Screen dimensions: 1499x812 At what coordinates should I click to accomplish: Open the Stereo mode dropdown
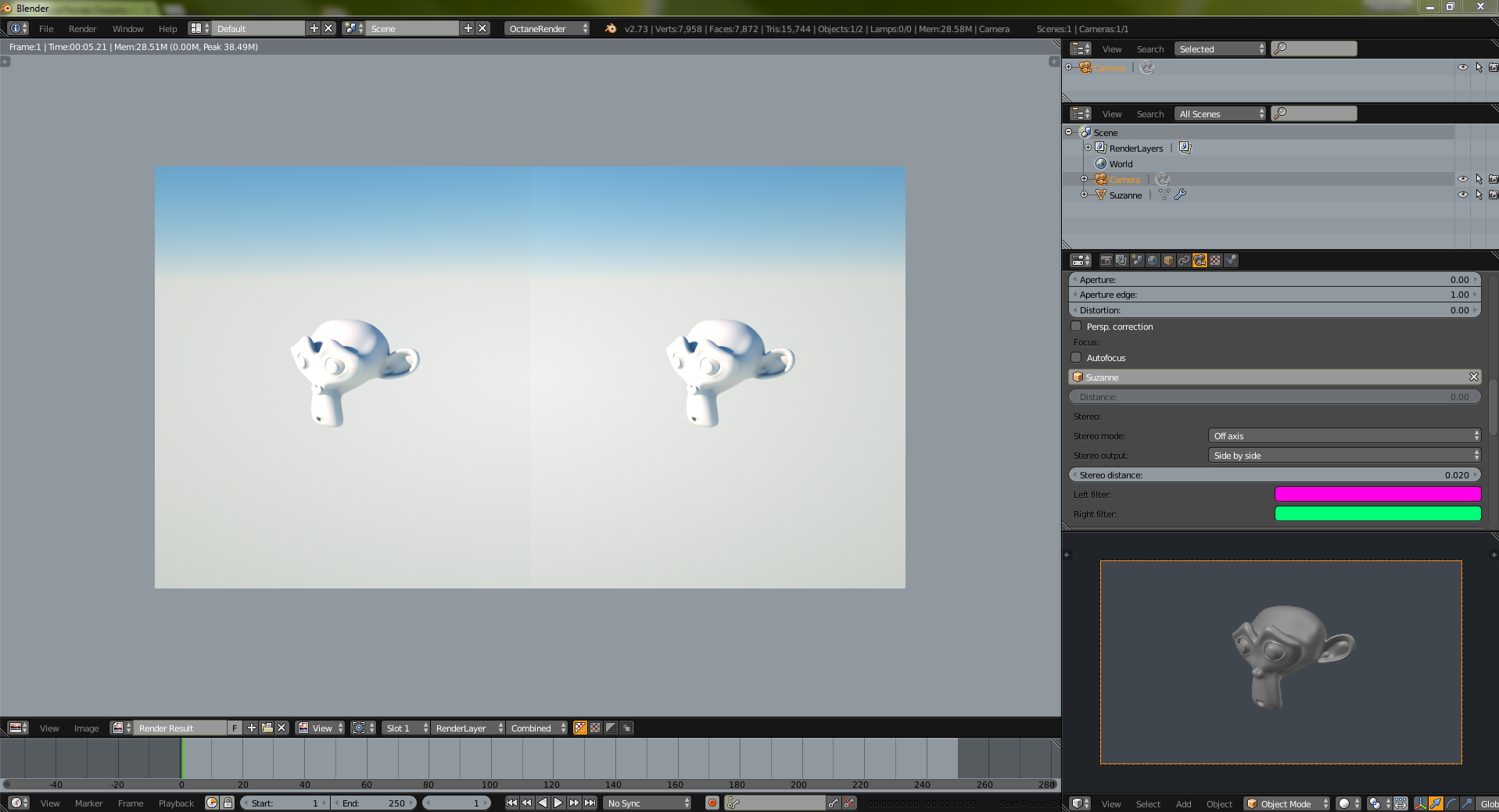tap(1344, 436)
